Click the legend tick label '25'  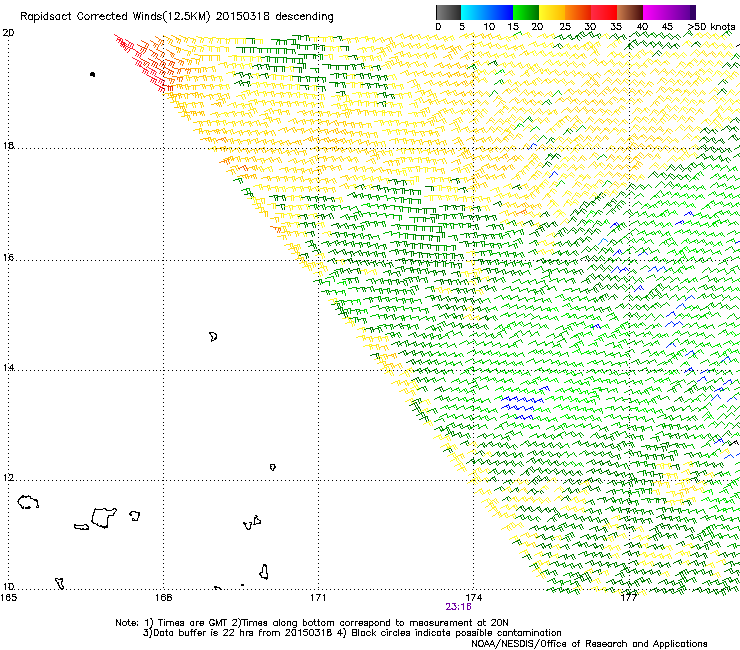(x=564, y=27)
